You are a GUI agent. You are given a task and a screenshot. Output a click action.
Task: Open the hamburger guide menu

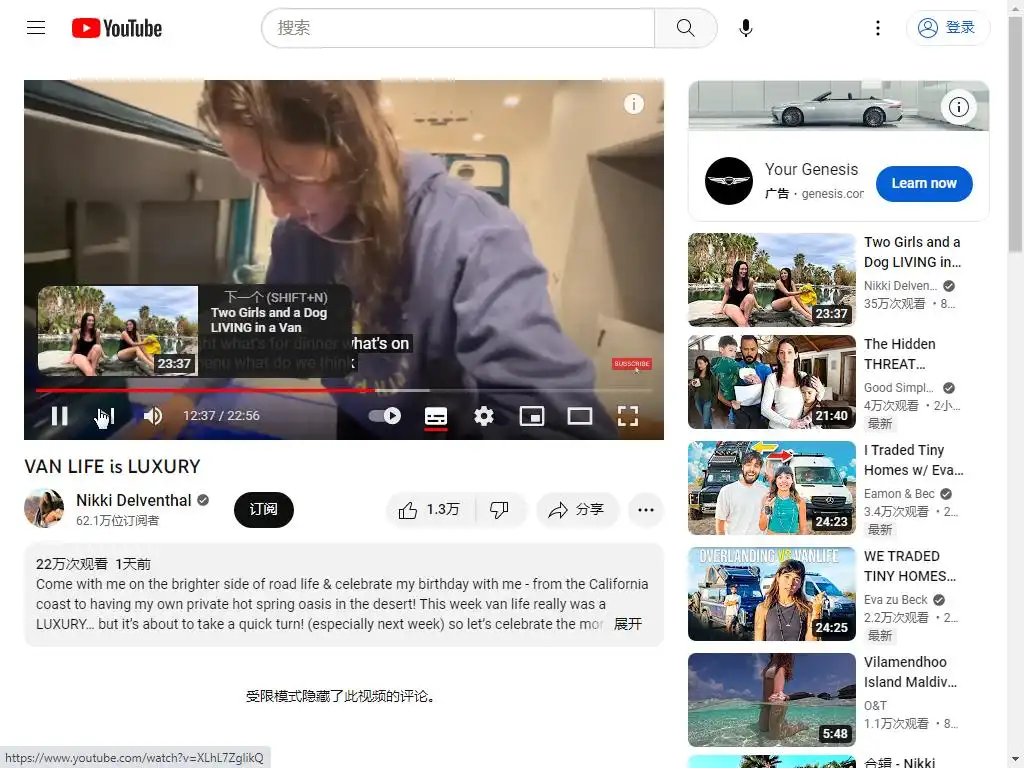[36, 27]
